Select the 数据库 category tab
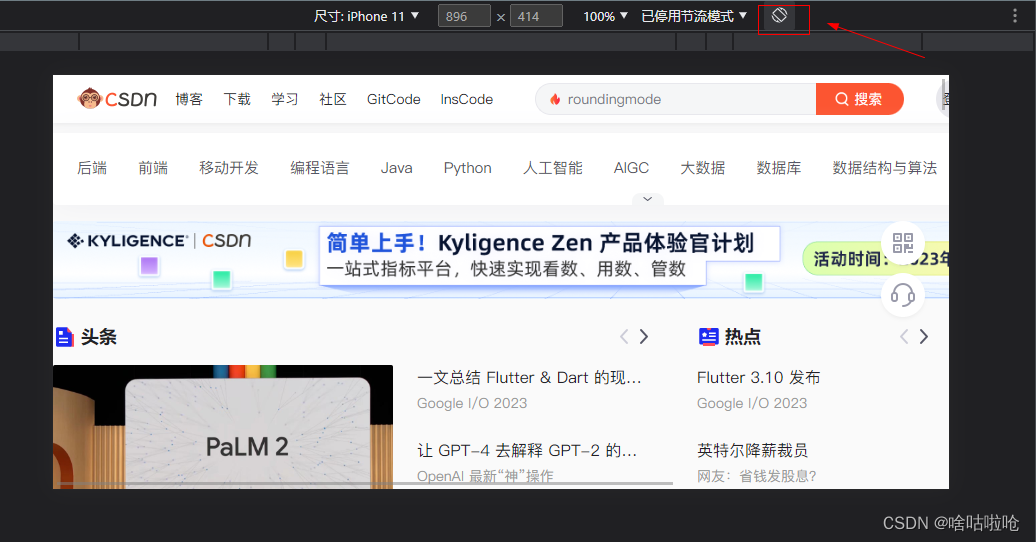 point(779,168)
